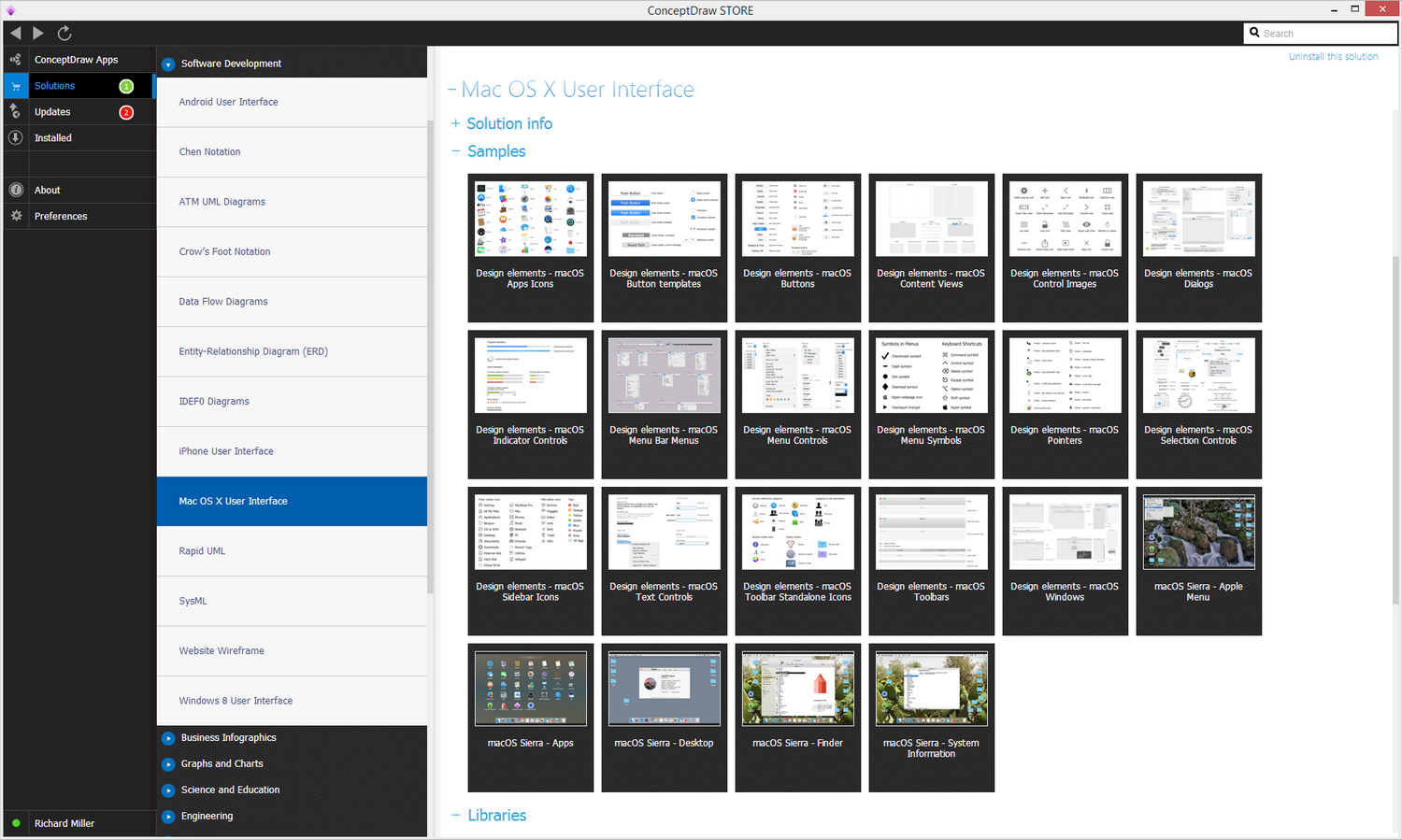Screen dimensions: 1402x840
Task: Go back with the left arrow icon
Action: point(15,33)
